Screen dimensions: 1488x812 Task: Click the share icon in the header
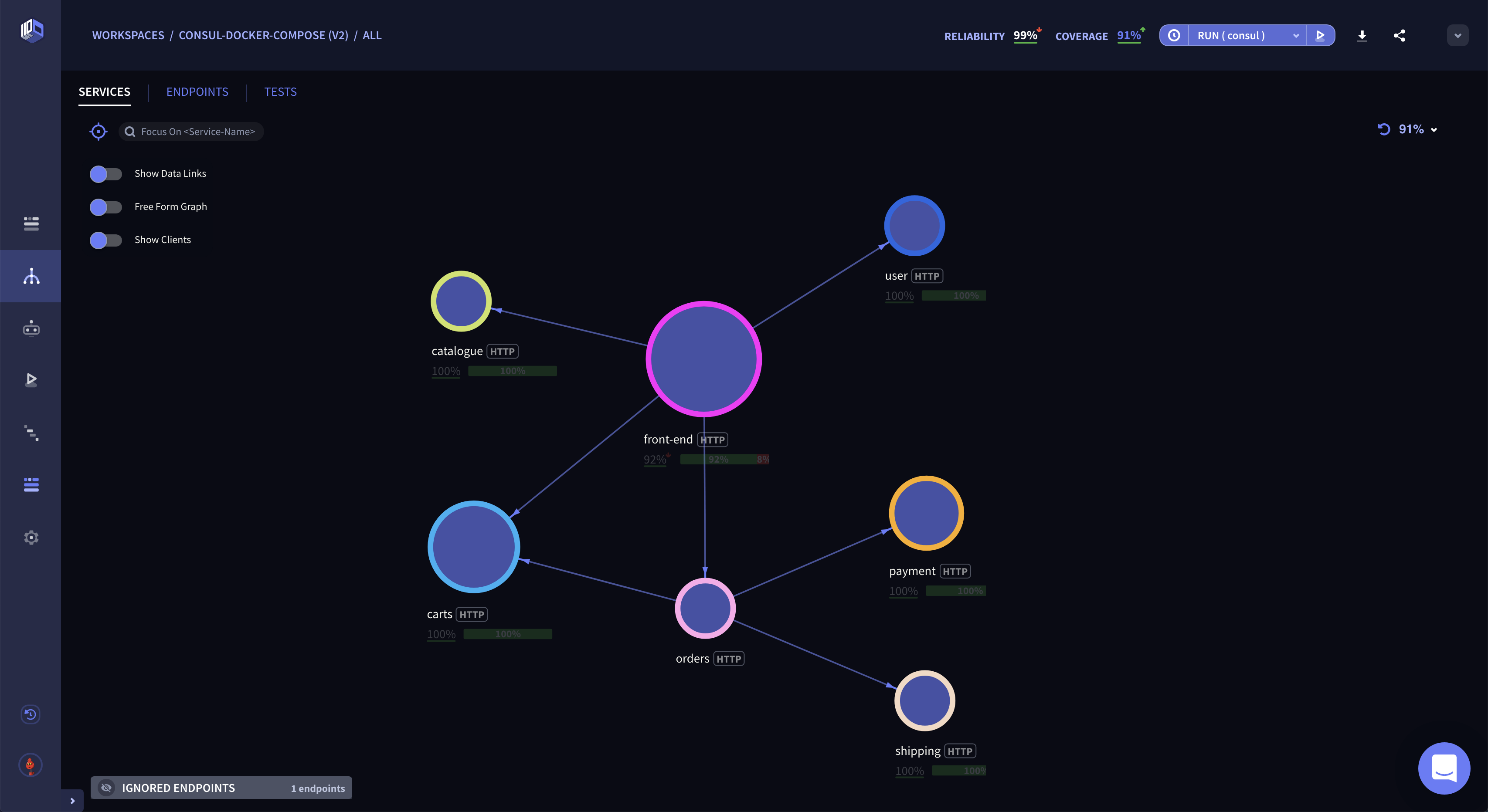click(1399, 36)
